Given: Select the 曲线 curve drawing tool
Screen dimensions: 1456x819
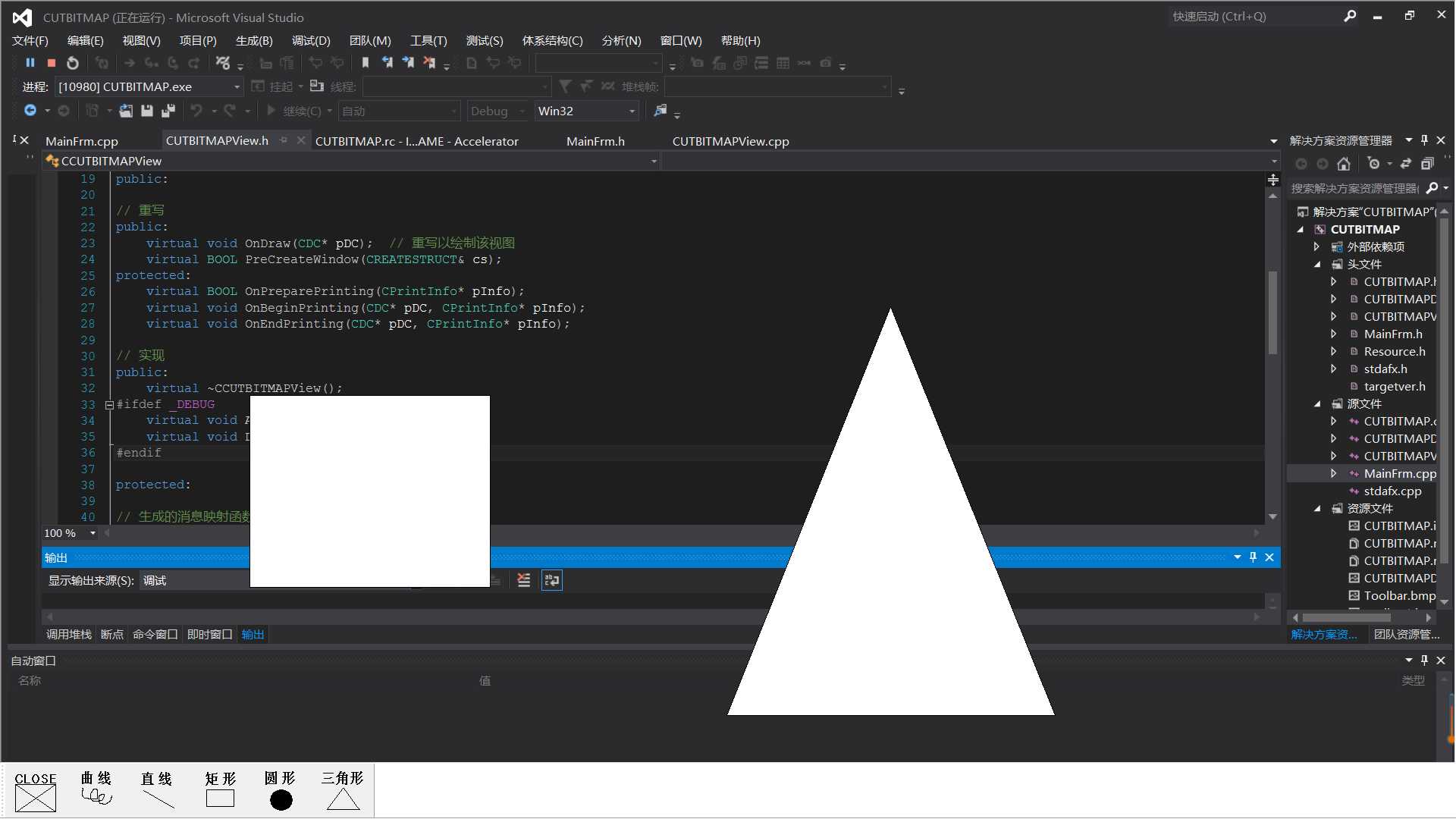Looking at the screenshot, I should coord(96,789).
